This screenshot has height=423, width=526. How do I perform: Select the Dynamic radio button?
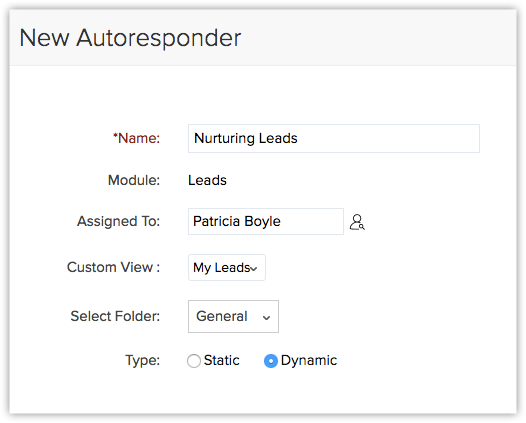pyautogui.click(x=271, y=361)
